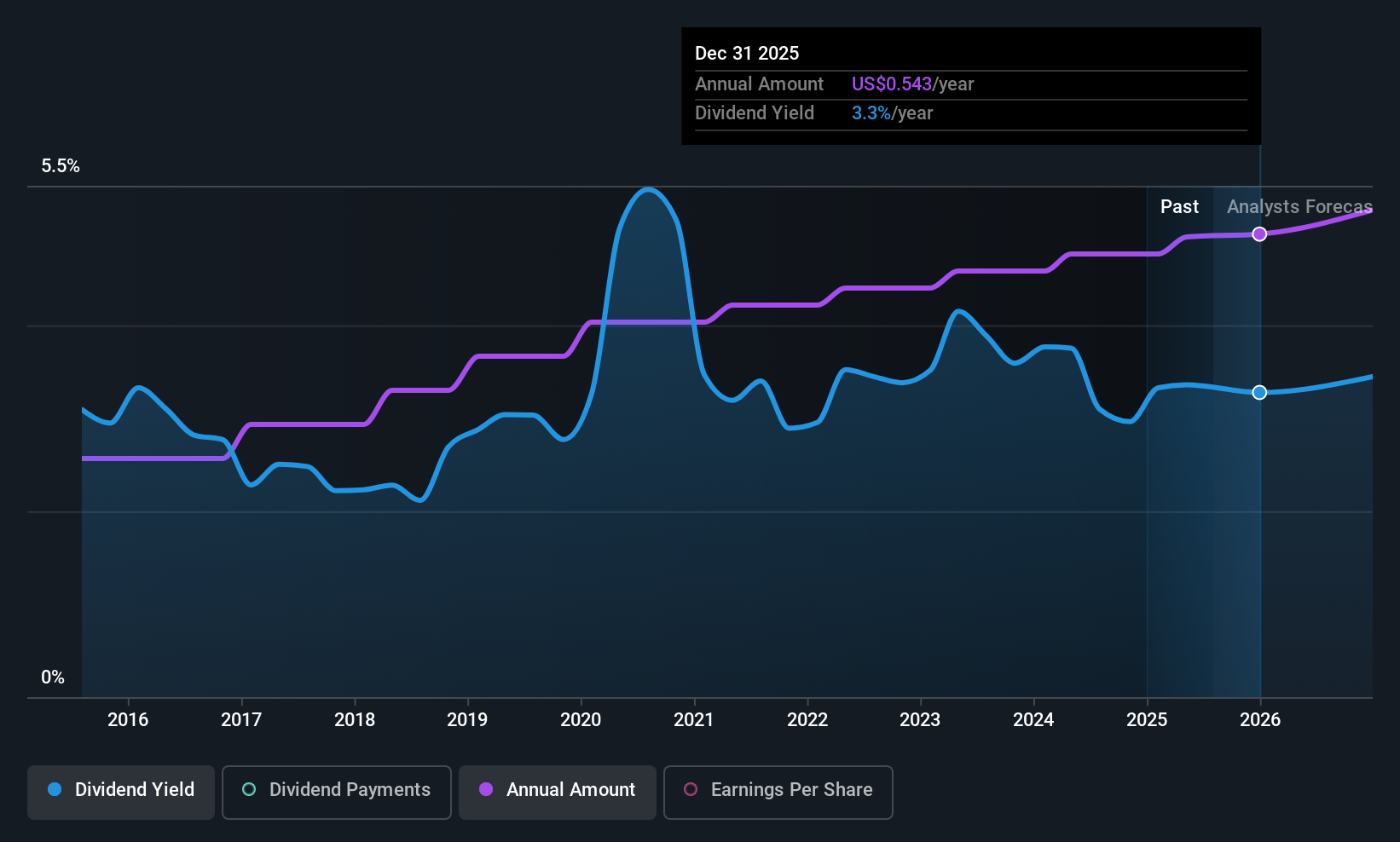This screenshot has width=1400, height=842.
Task: Click the 2023 x-axis year label
Action: [920, 720]
